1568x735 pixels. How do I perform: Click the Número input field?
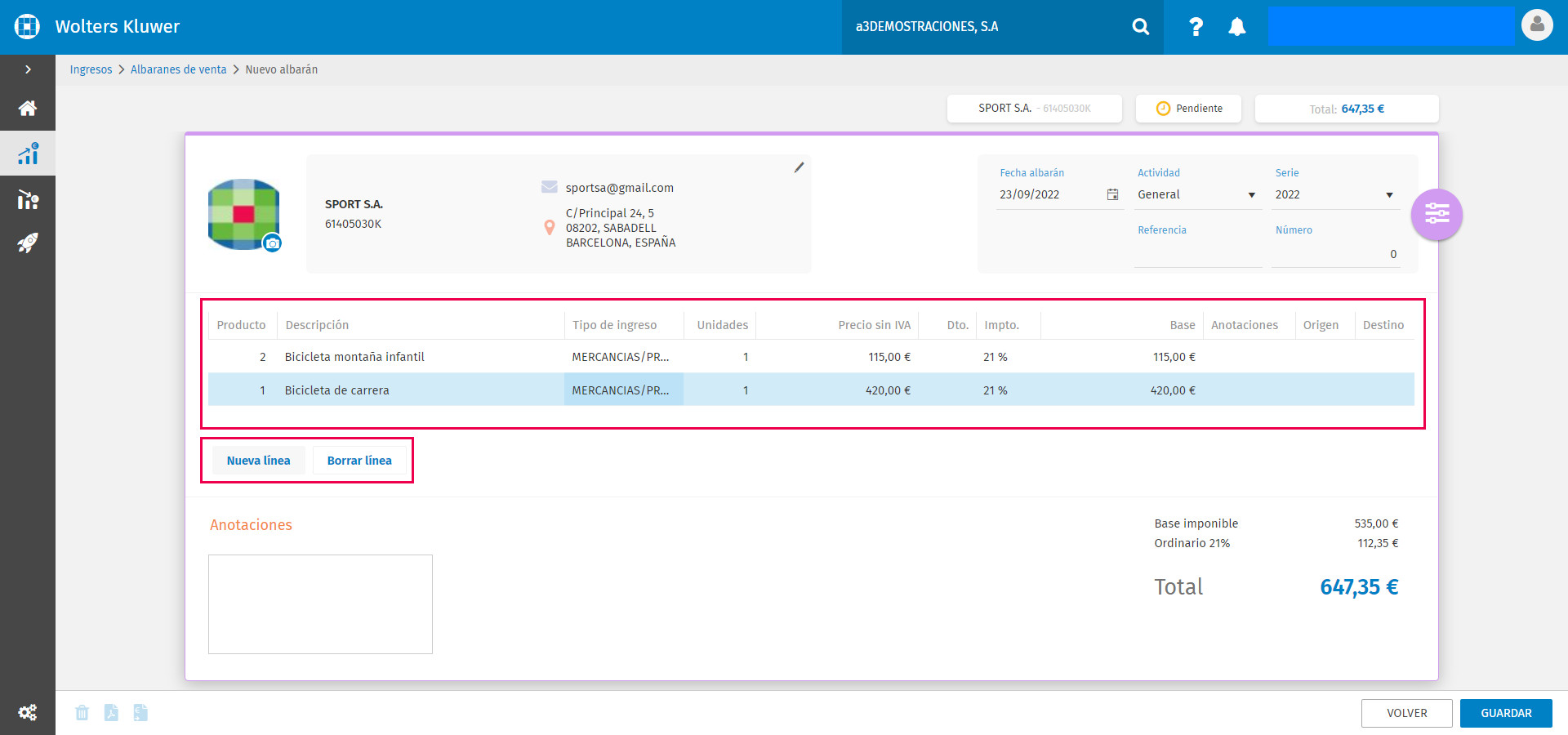click(1336, 254)
